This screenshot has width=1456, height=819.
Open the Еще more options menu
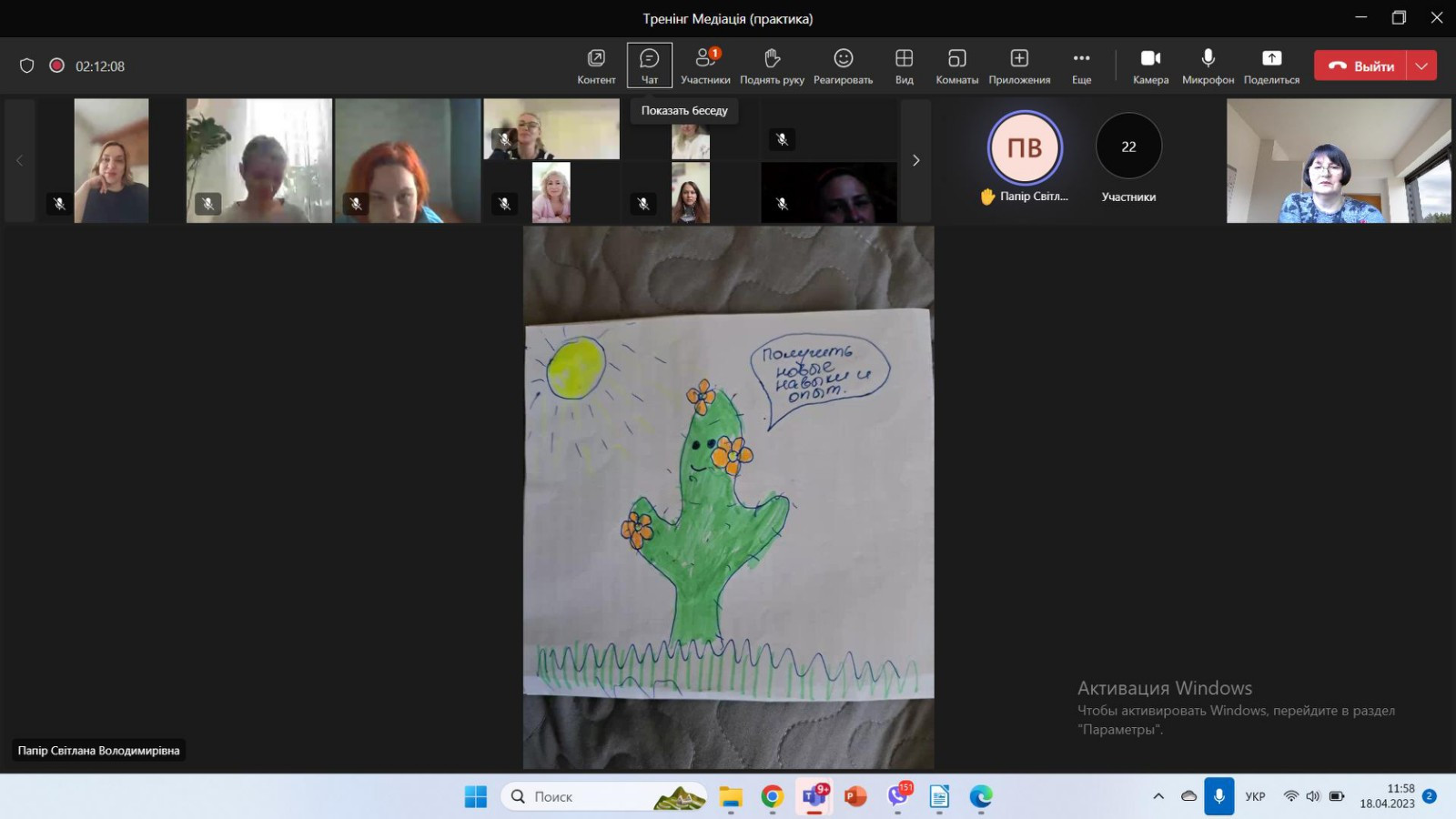1081,66
